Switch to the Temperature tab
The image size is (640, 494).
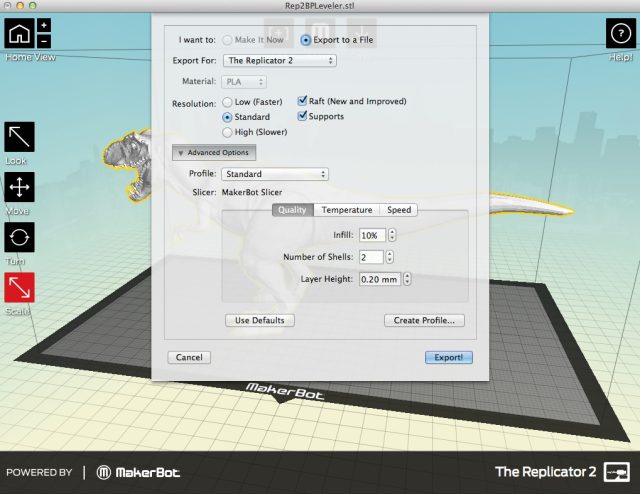click(347, 210)
